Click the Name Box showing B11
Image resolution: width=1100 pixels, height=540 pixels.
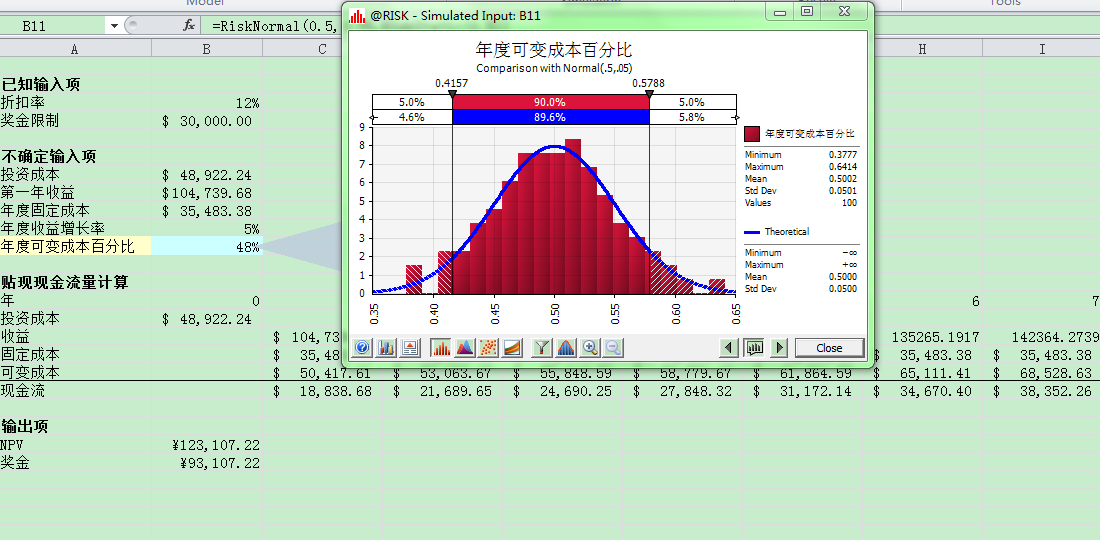coord(53,26)
